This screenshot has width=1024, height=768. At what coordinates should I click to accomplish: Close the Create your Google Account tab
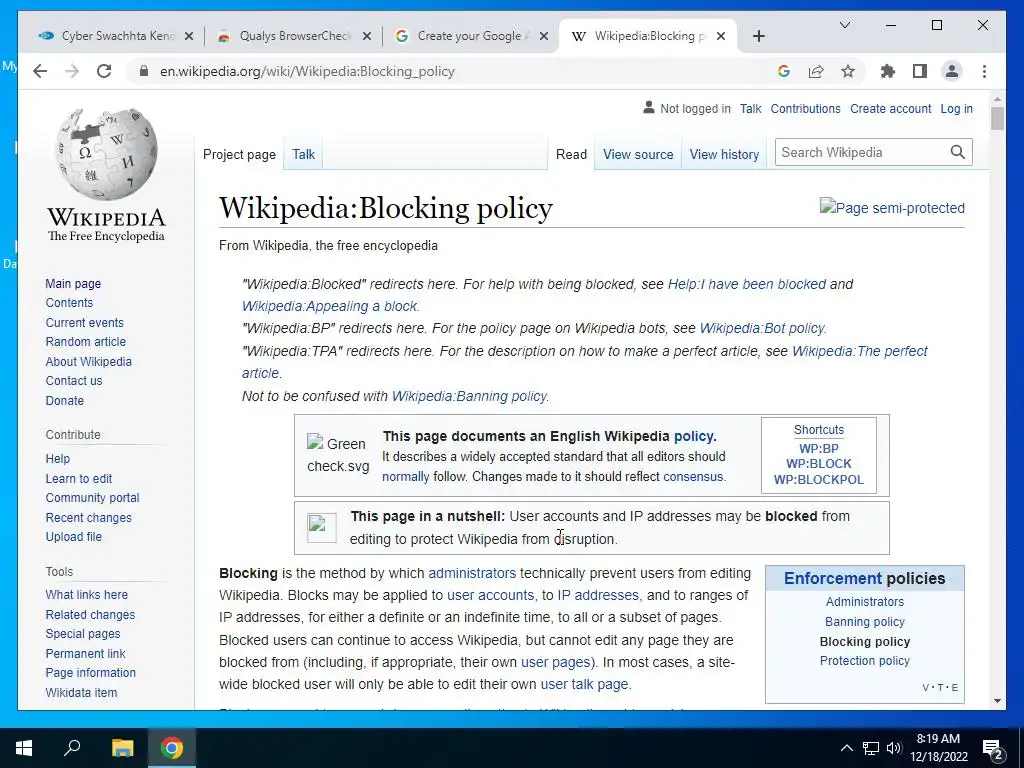pos(543,36)
